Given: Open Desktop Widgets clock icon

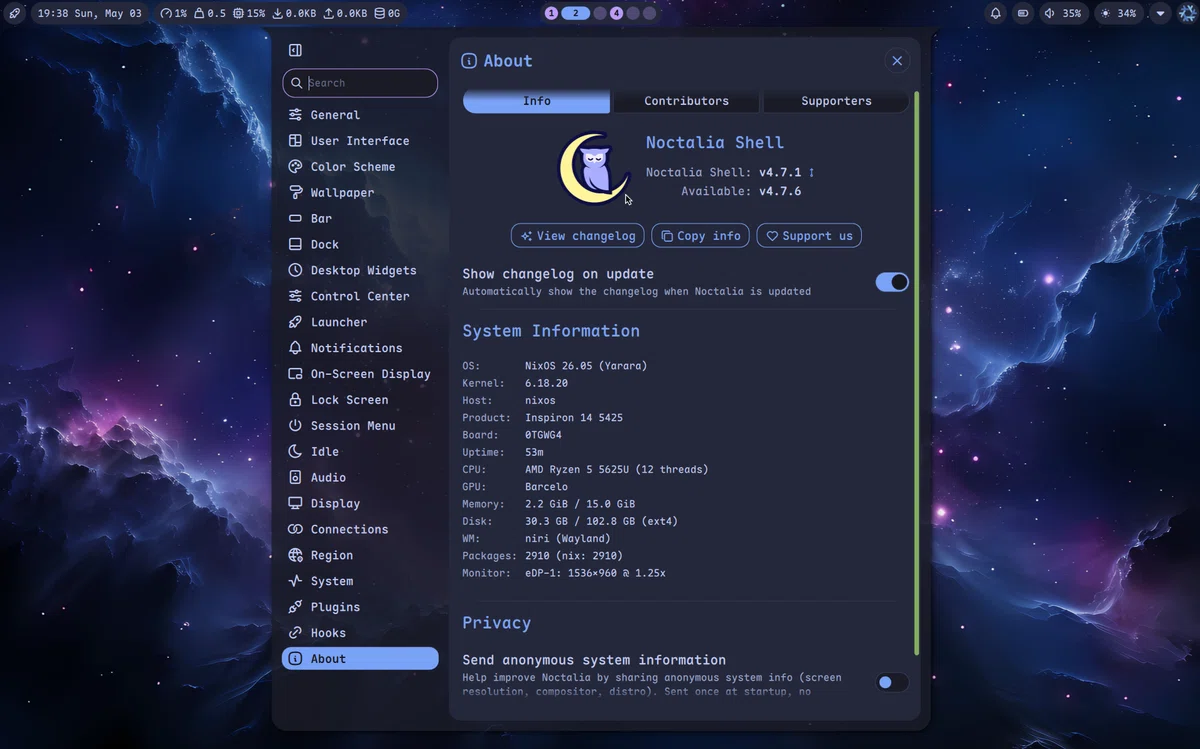Looking at the screenshot, I should pyautogui.click(x=295, y=270).
